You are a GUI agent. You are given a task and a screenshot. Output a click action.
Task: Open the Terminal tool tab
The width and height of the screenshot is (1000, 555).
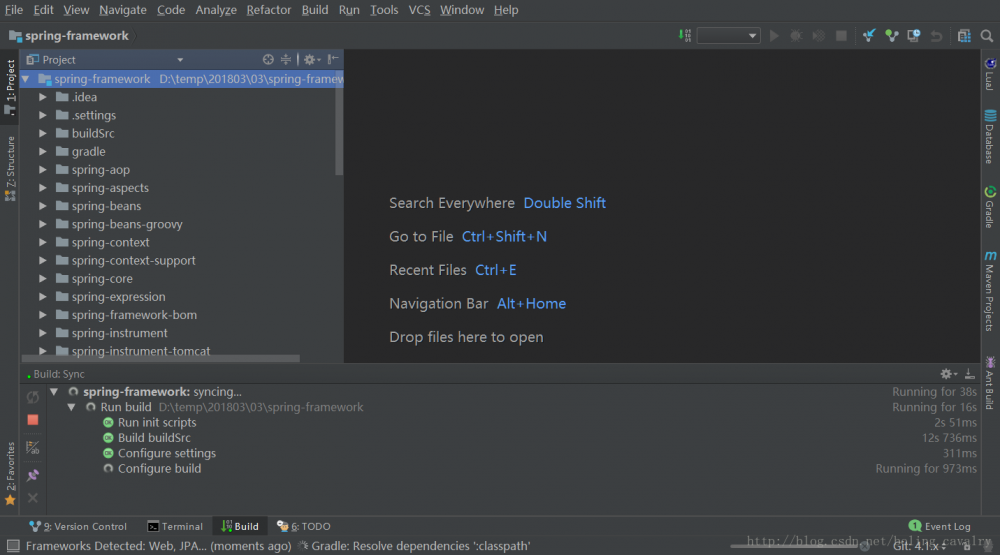tap(175, 527)
